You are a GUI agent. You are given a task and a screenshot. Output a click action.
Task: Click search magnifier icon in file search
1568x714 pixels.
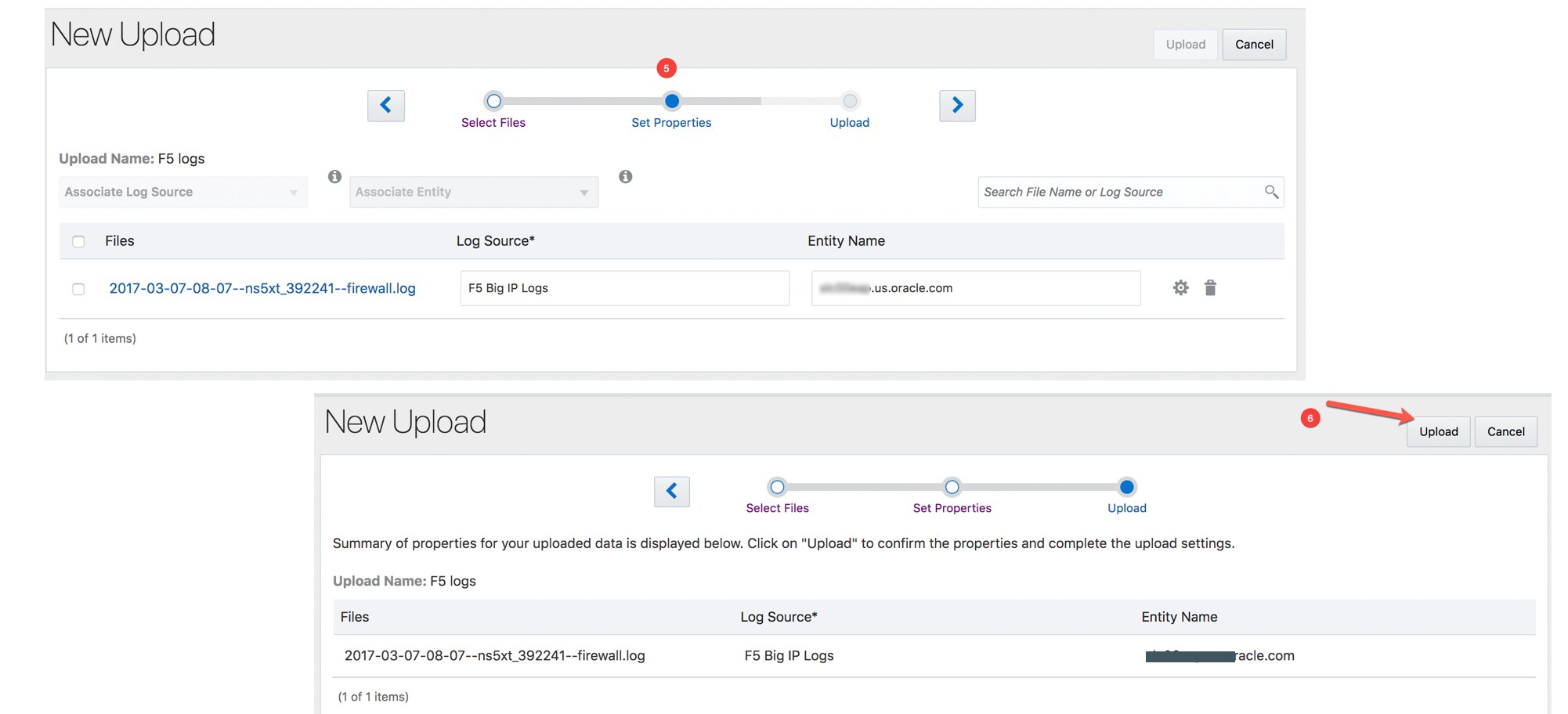tap(1271, 192)
